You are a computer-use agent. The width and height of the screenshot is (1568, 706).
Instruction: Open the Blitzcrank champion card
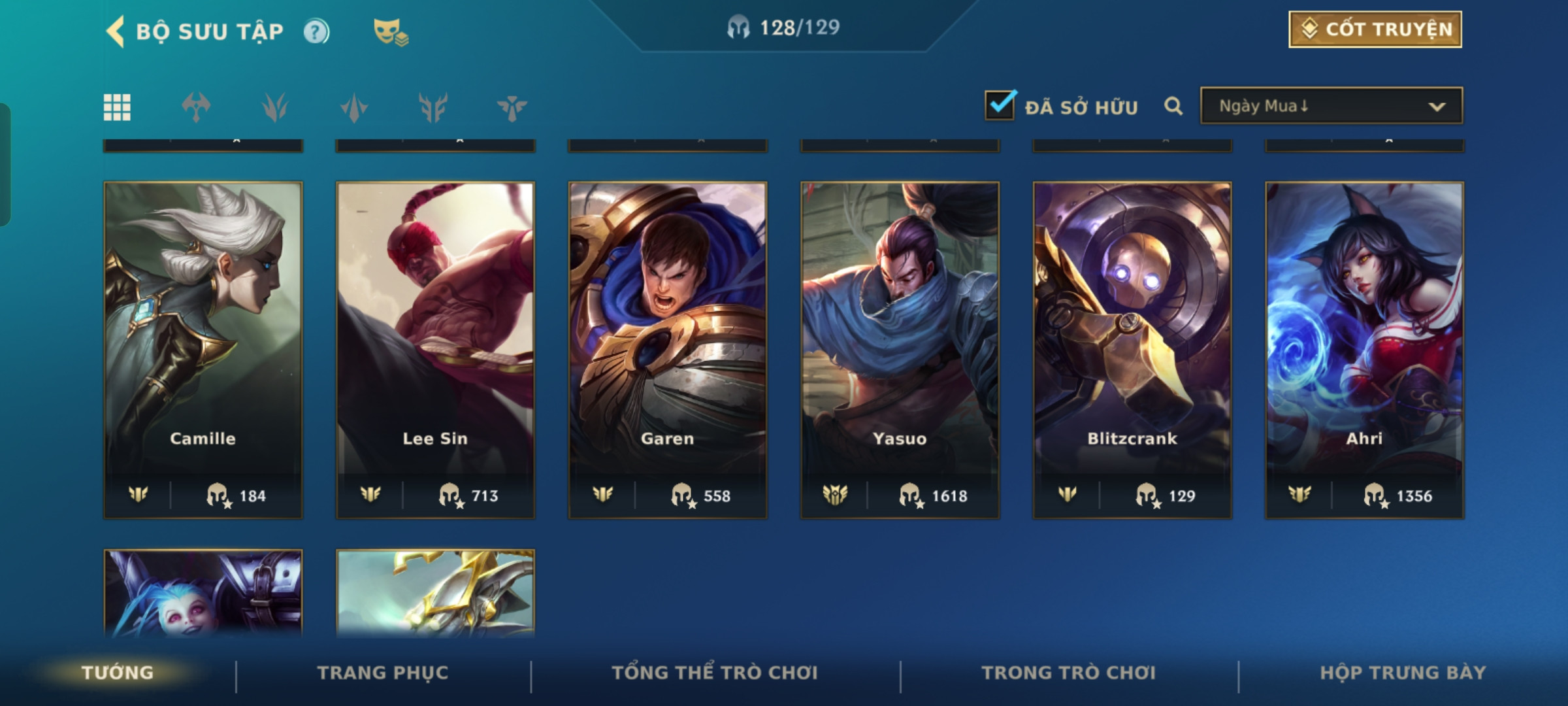coord(1132,350)
